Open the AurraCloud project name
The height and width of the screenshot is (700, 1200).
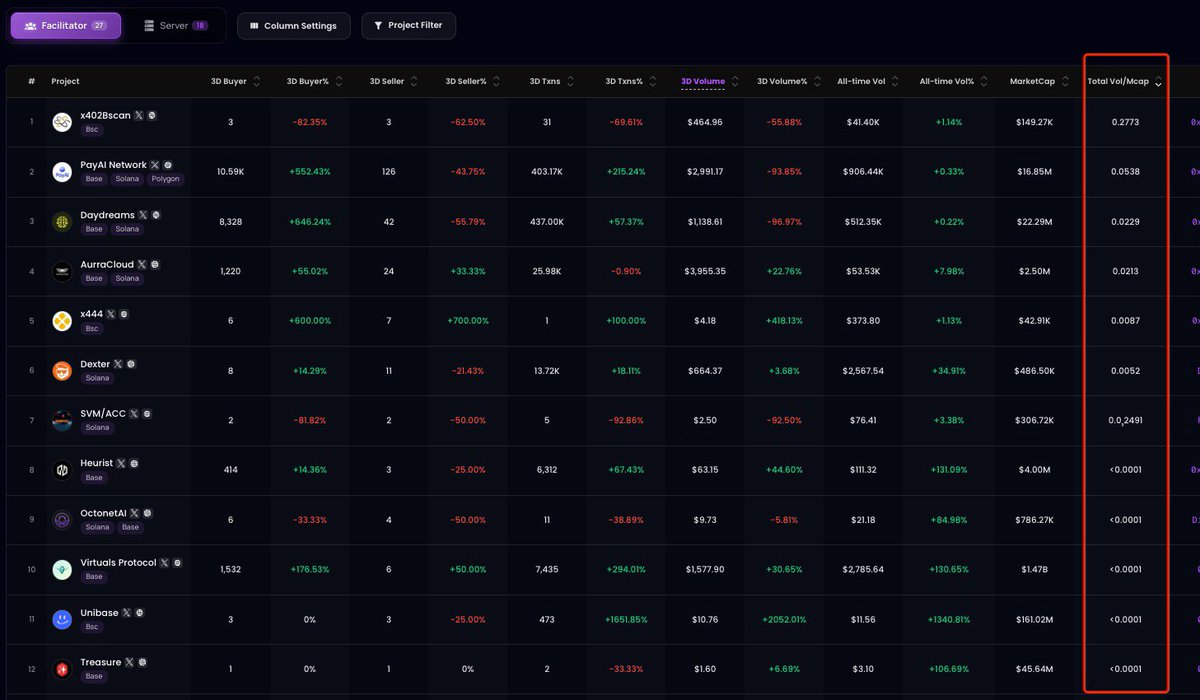(x=107, y=265)
